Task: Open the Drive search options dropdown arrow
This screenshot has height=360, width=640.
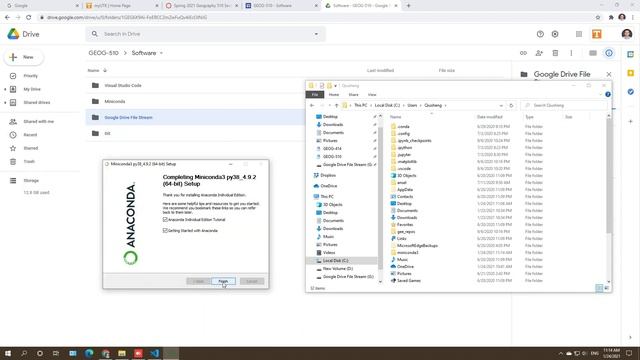Action: 316,34
